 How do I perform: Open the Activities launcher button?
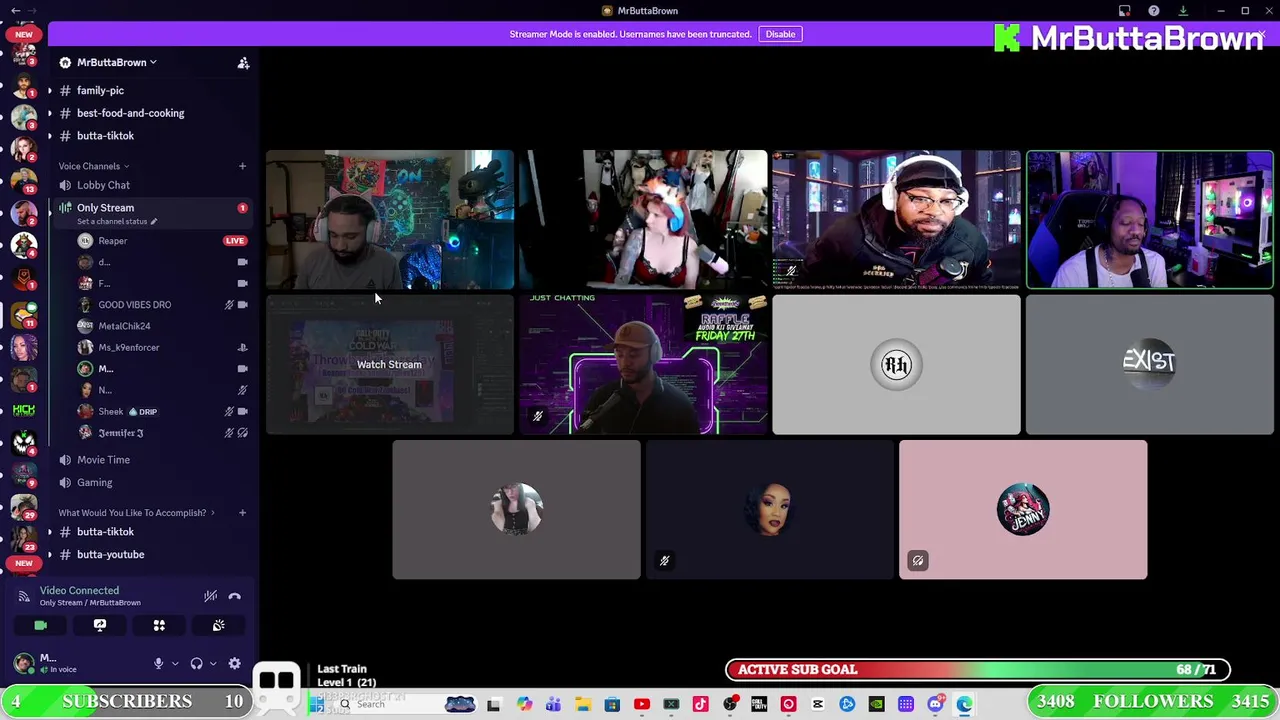[159, 626]
